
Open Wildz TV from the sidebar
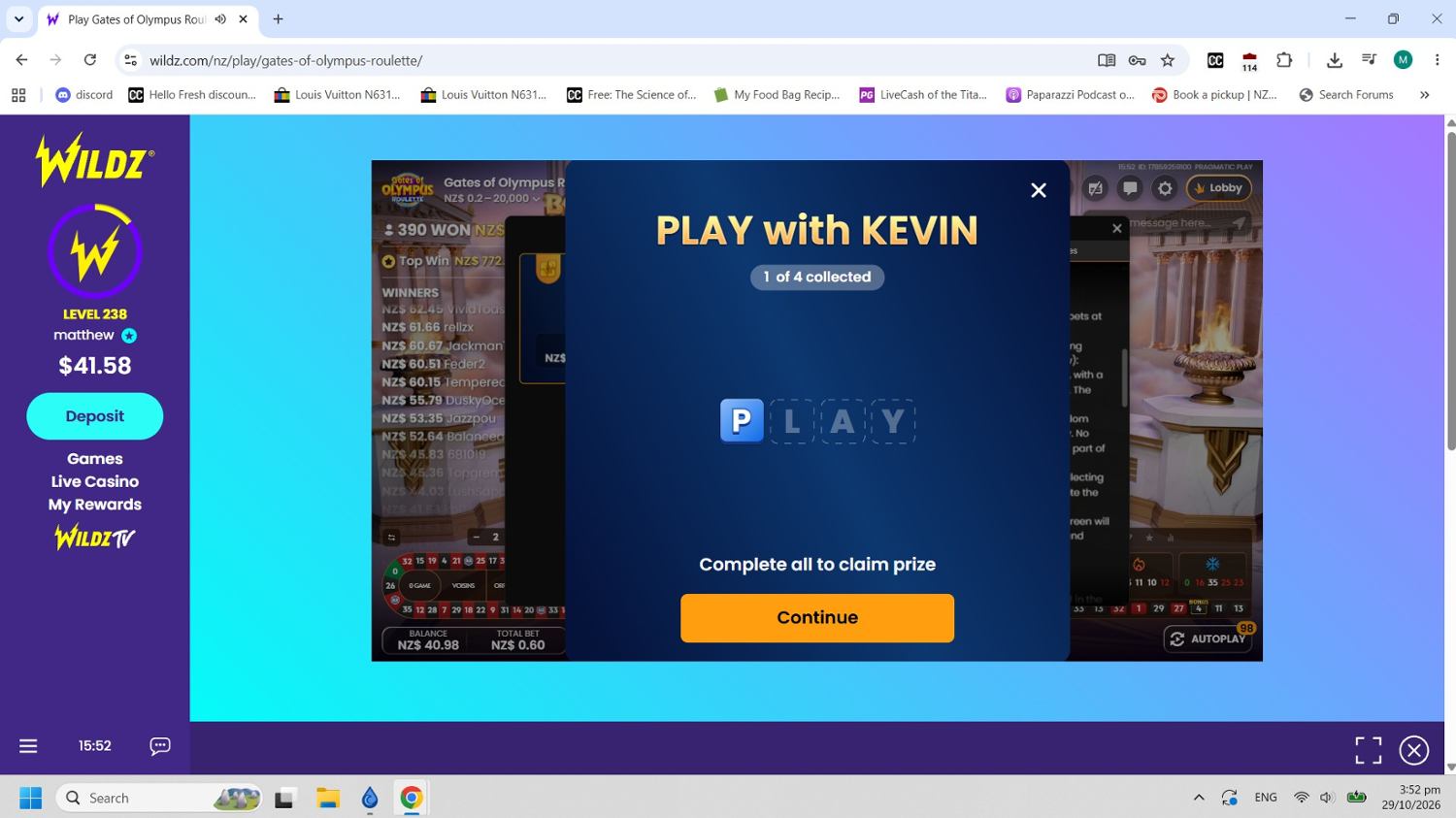95,537
